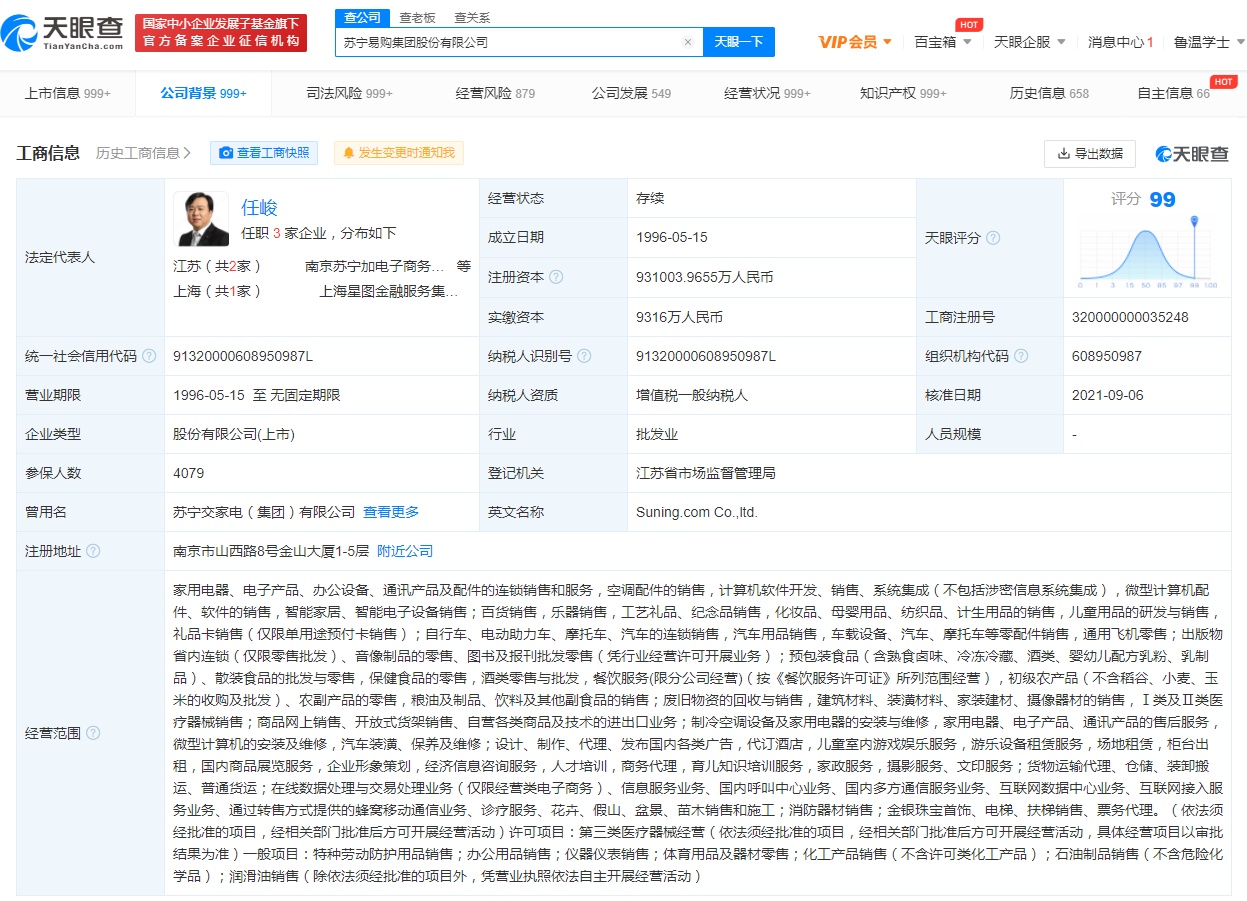The width and height of the screenshot is (1247, 901).
Task: Click the 工商注册号 value 320000000035248
Action: [1130, 317]
